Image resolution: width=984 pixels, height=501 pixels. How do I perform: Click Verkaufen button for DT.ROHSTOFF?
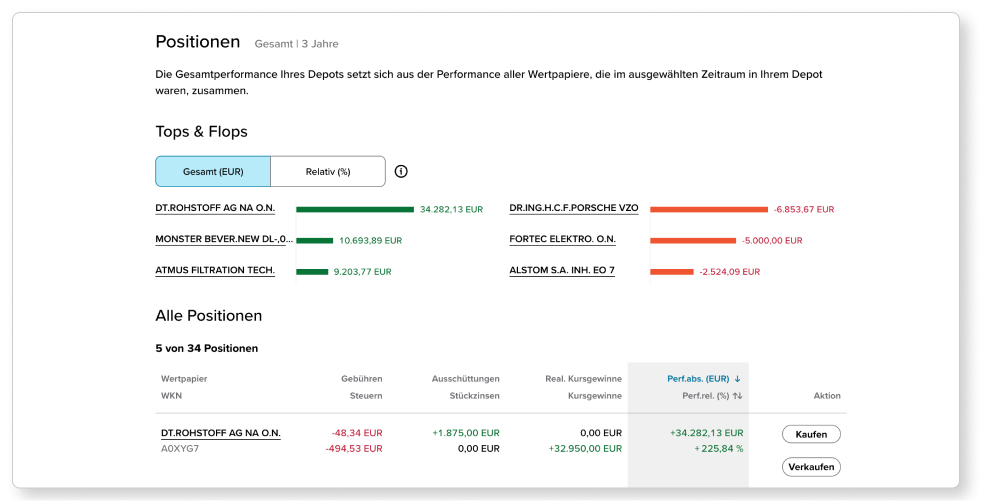click(811, 467)
